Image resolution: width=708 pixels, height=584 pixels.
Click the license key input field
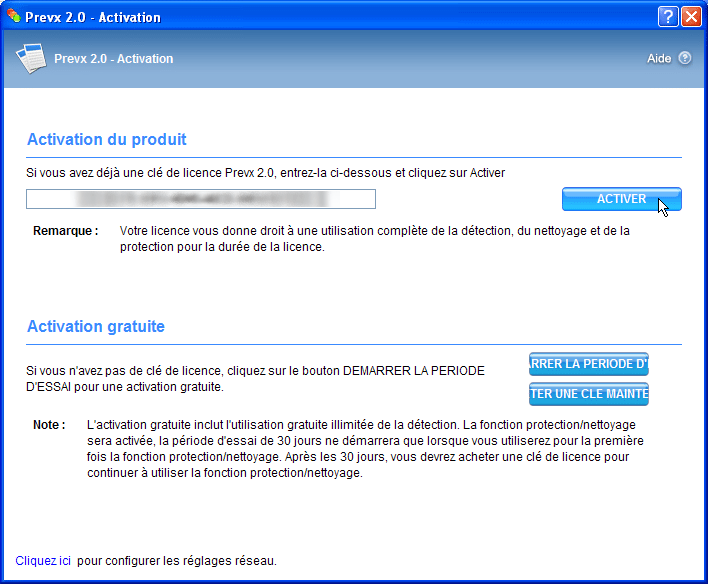coord(200,199)
